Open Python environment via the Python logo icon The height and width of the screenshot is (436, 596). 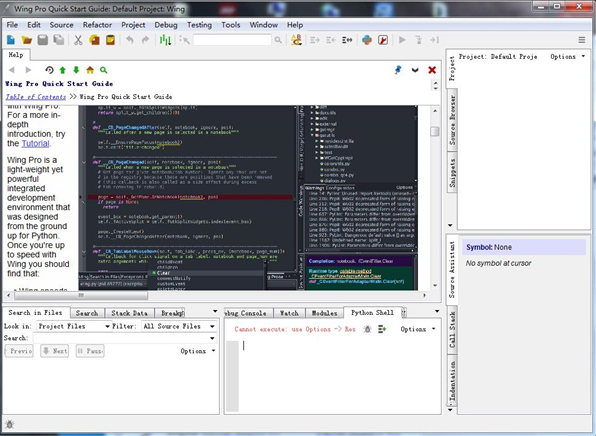(x=367, y=40)
